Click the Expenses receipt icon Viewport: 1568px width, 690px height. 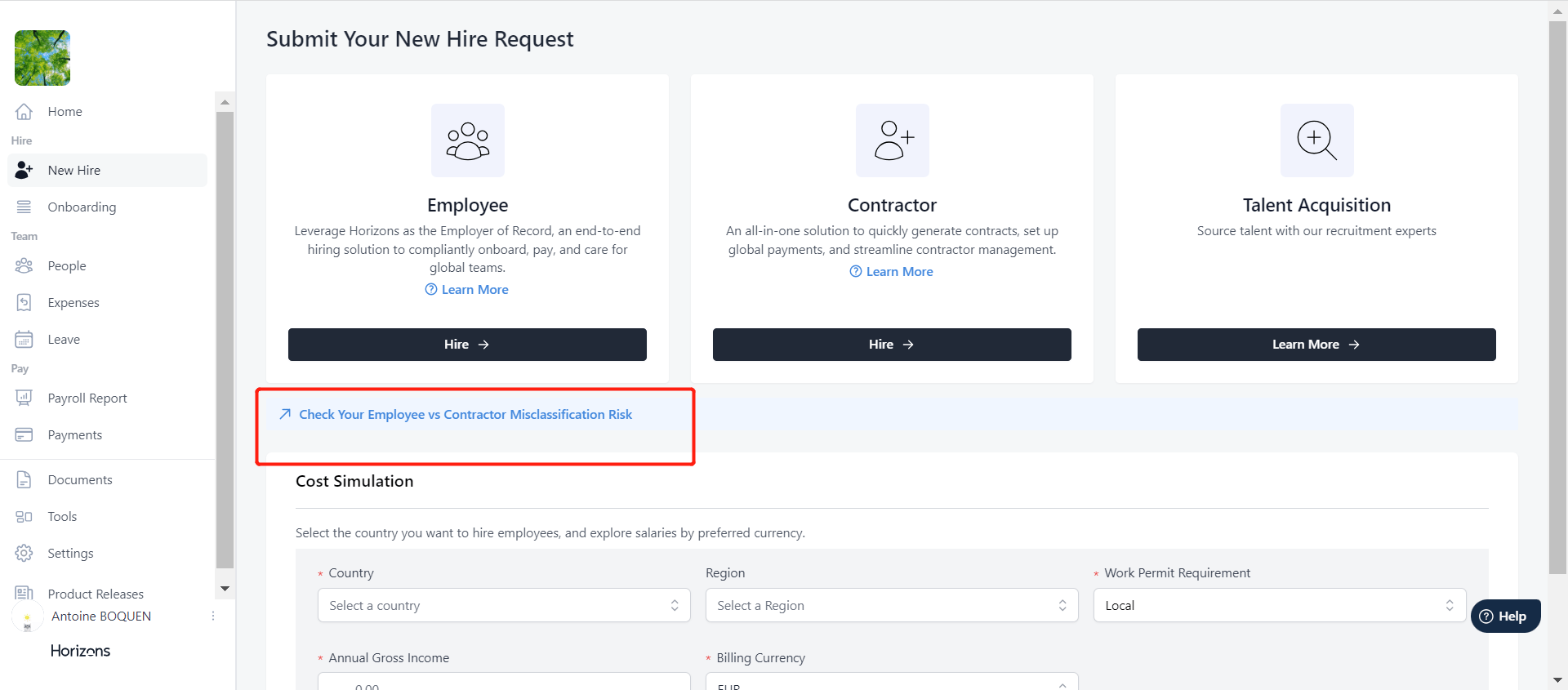pos(24,303)
